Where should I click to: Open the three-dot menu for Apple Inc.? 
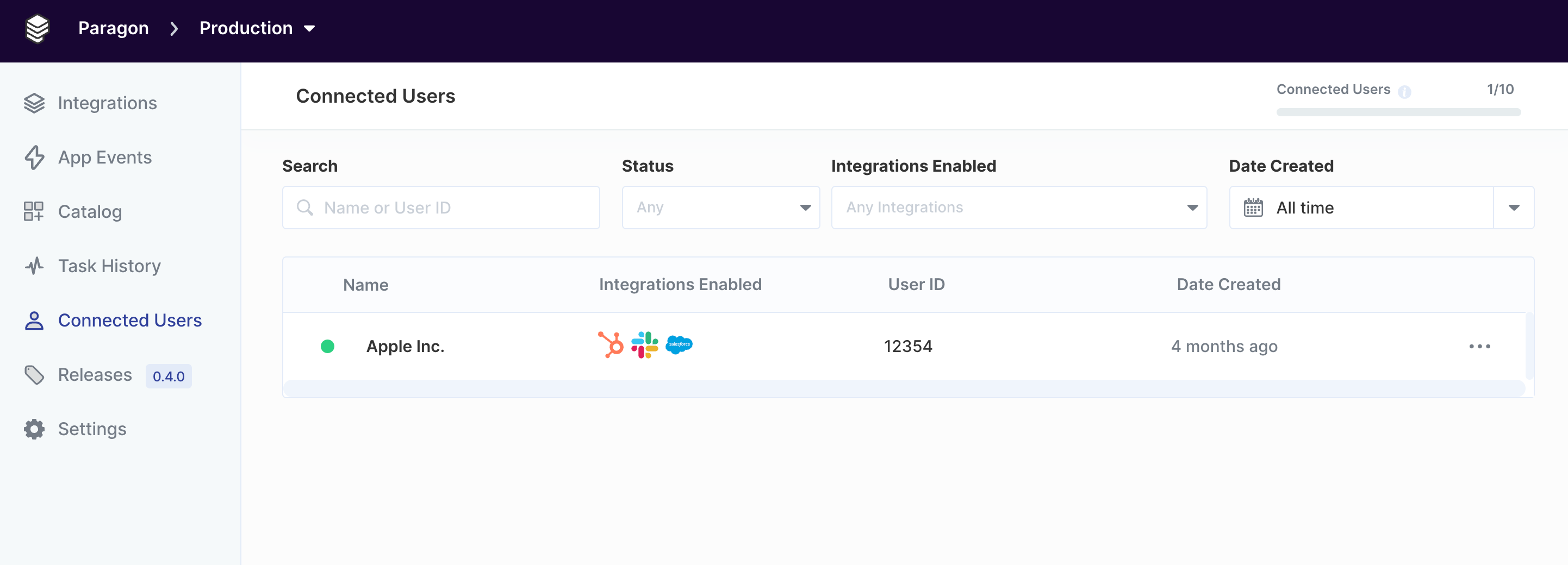click(x=1479, y=346)
